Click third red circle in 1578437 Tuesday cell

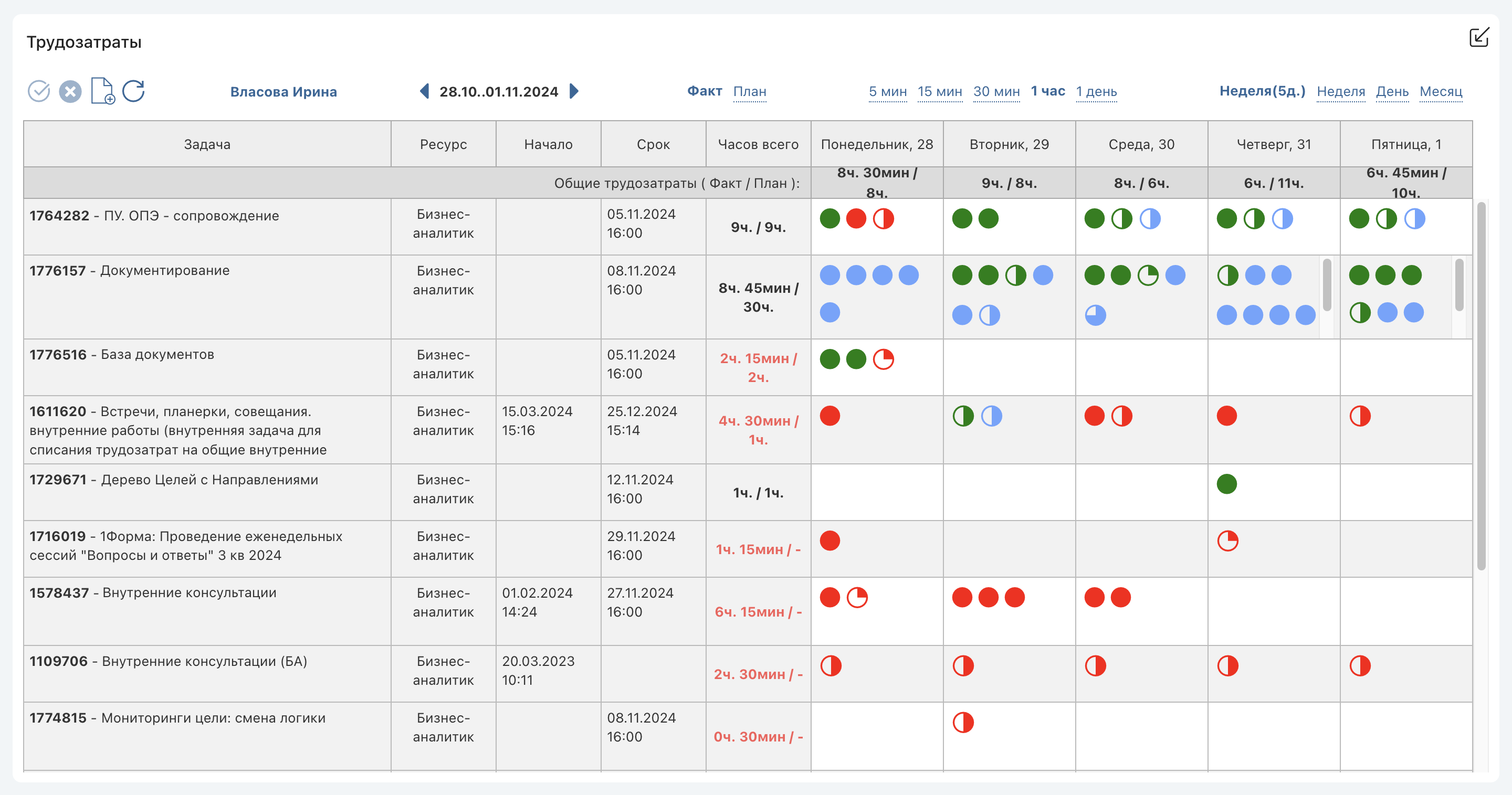tap(1014, 597)
